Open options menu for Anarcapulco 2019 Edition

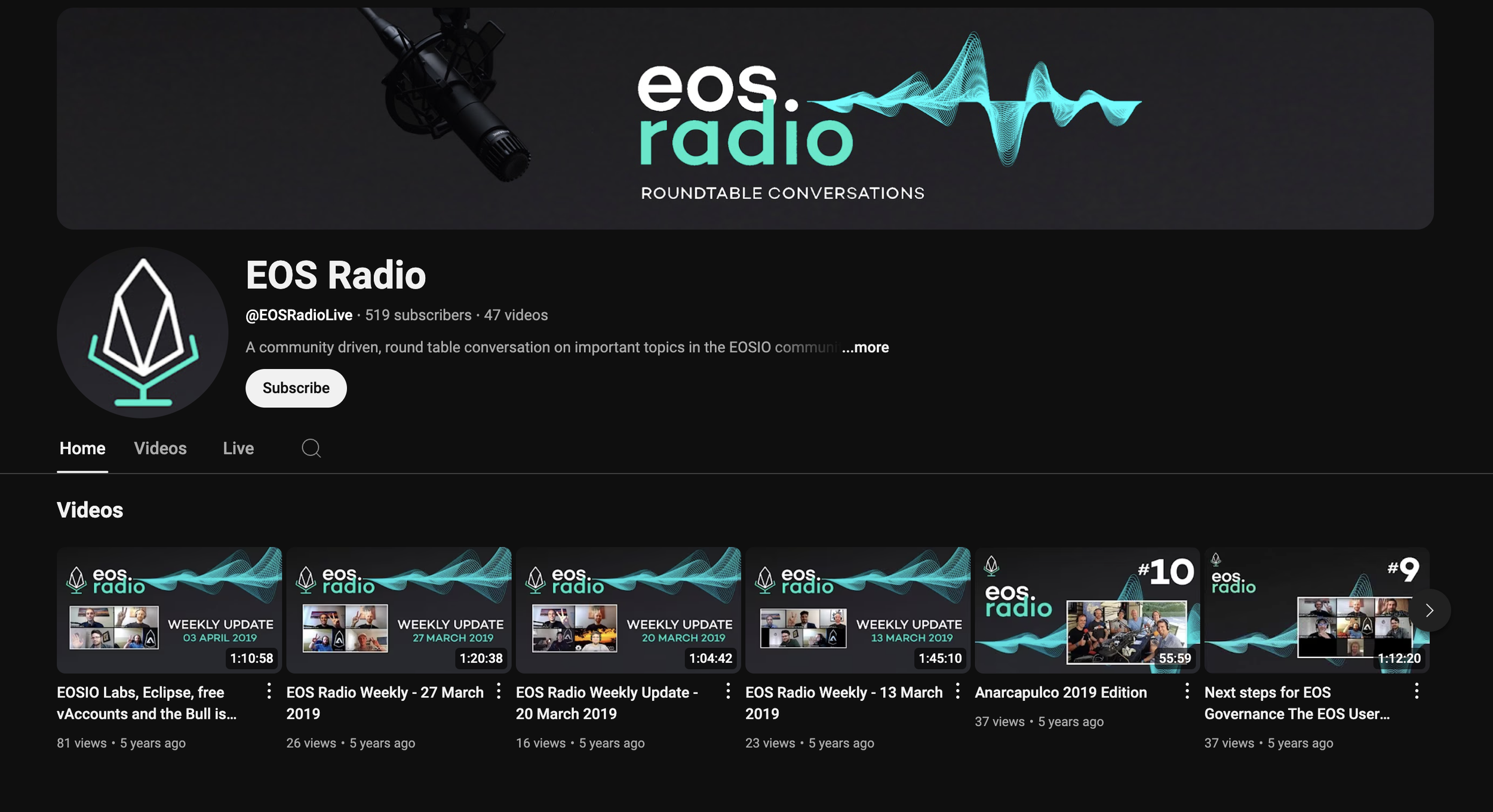[x=1187, y=691]
